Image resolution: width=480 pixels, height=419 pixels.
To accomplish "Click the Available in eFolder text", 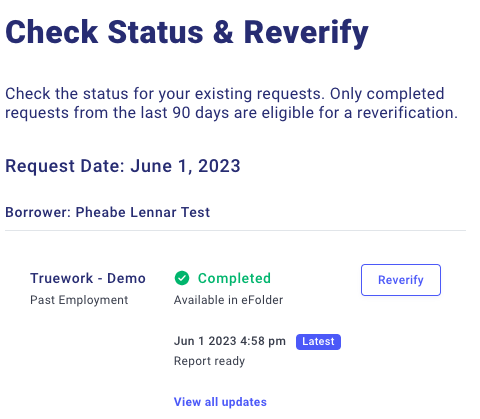I will coord(228,300).
